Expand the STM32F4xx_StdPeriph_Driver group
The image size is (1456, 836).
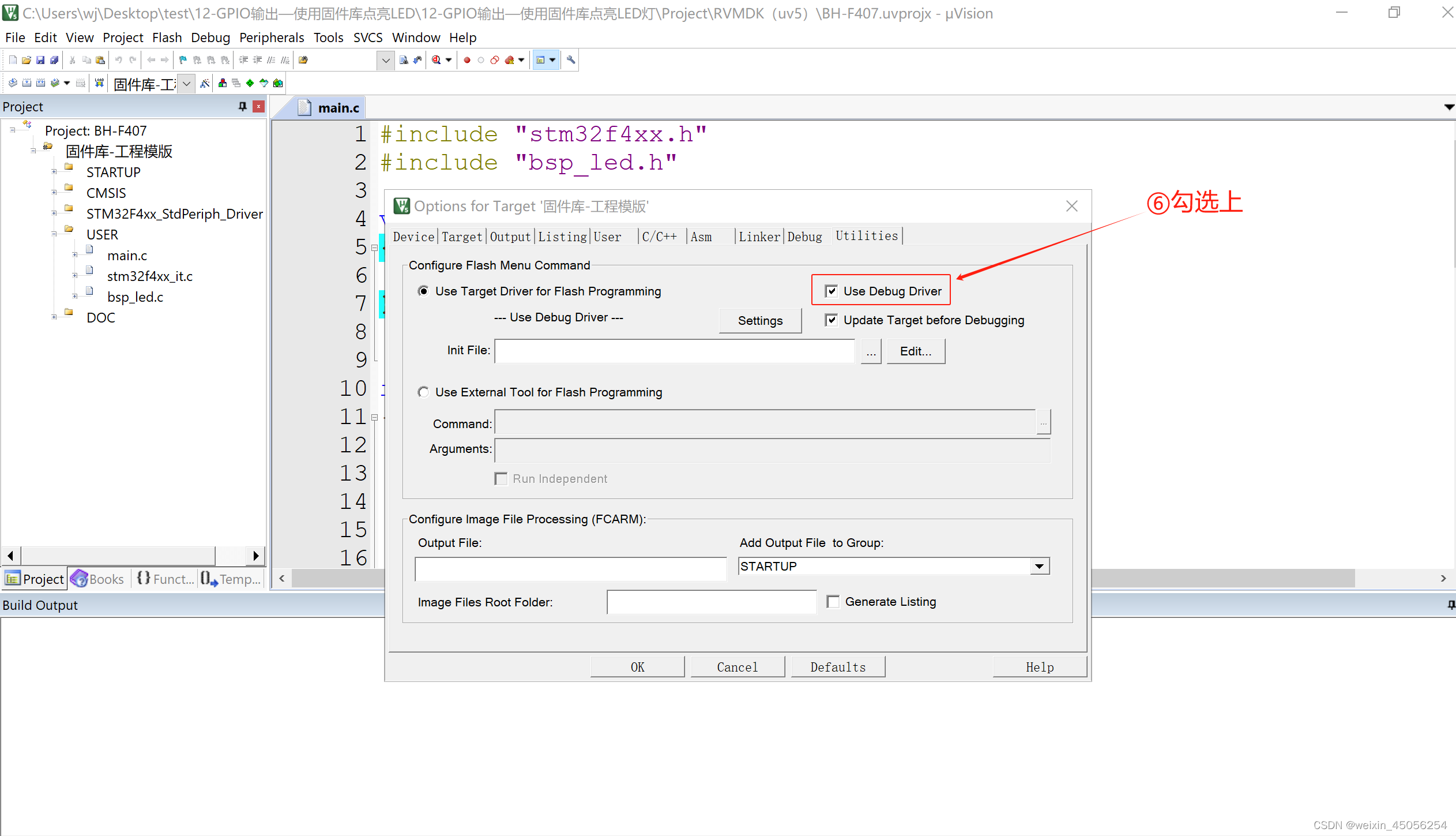click(x=54, y=213)
